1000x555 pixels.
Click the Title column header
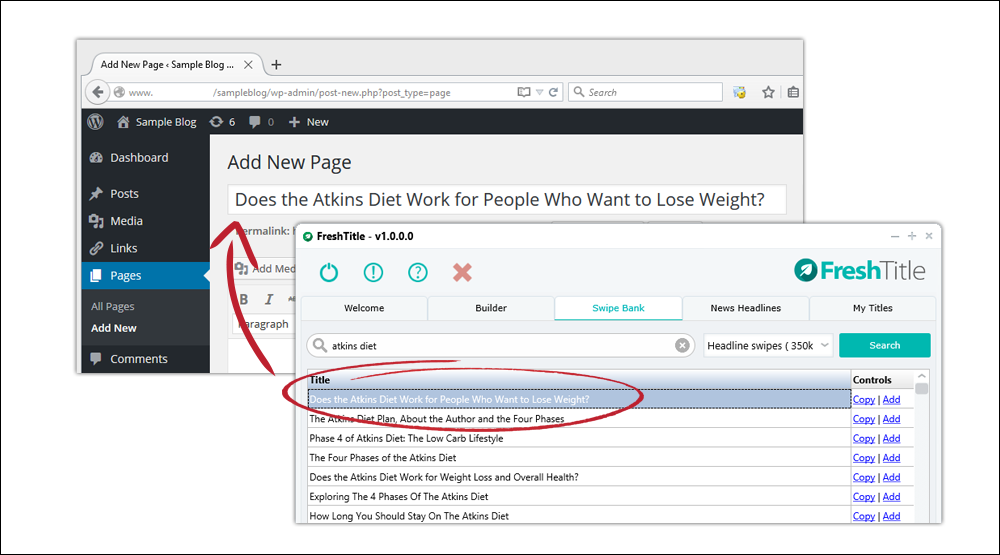coord(579,380)
